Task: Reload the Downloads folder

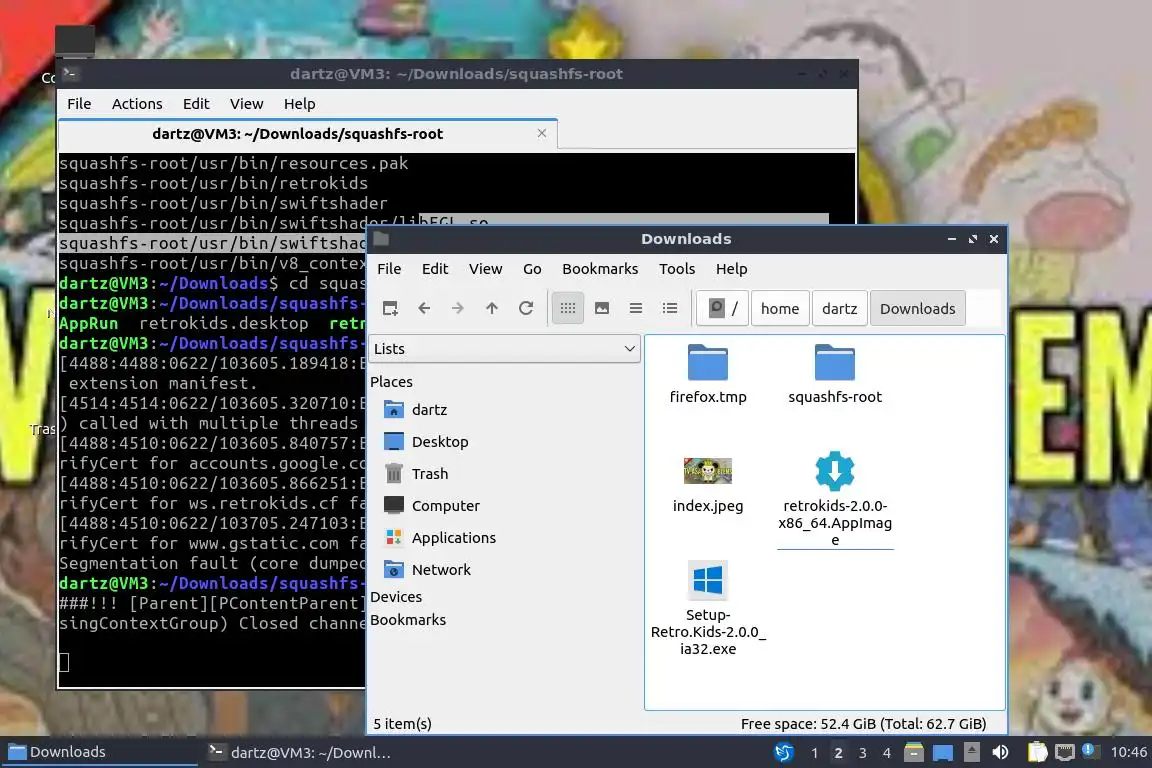Action: [x=525, y=309]
